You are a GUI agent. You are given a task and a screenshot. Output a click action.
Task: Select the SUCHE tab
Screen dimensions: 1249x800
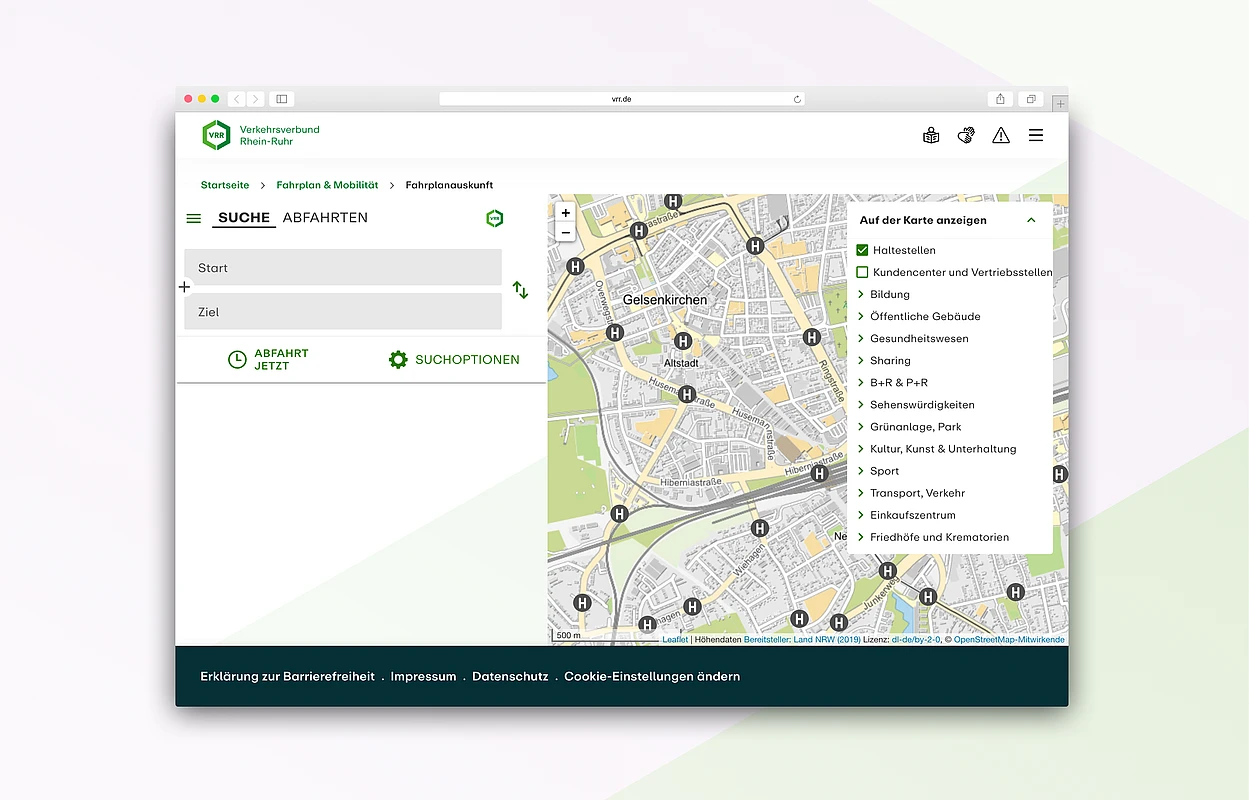click(244, 218)
